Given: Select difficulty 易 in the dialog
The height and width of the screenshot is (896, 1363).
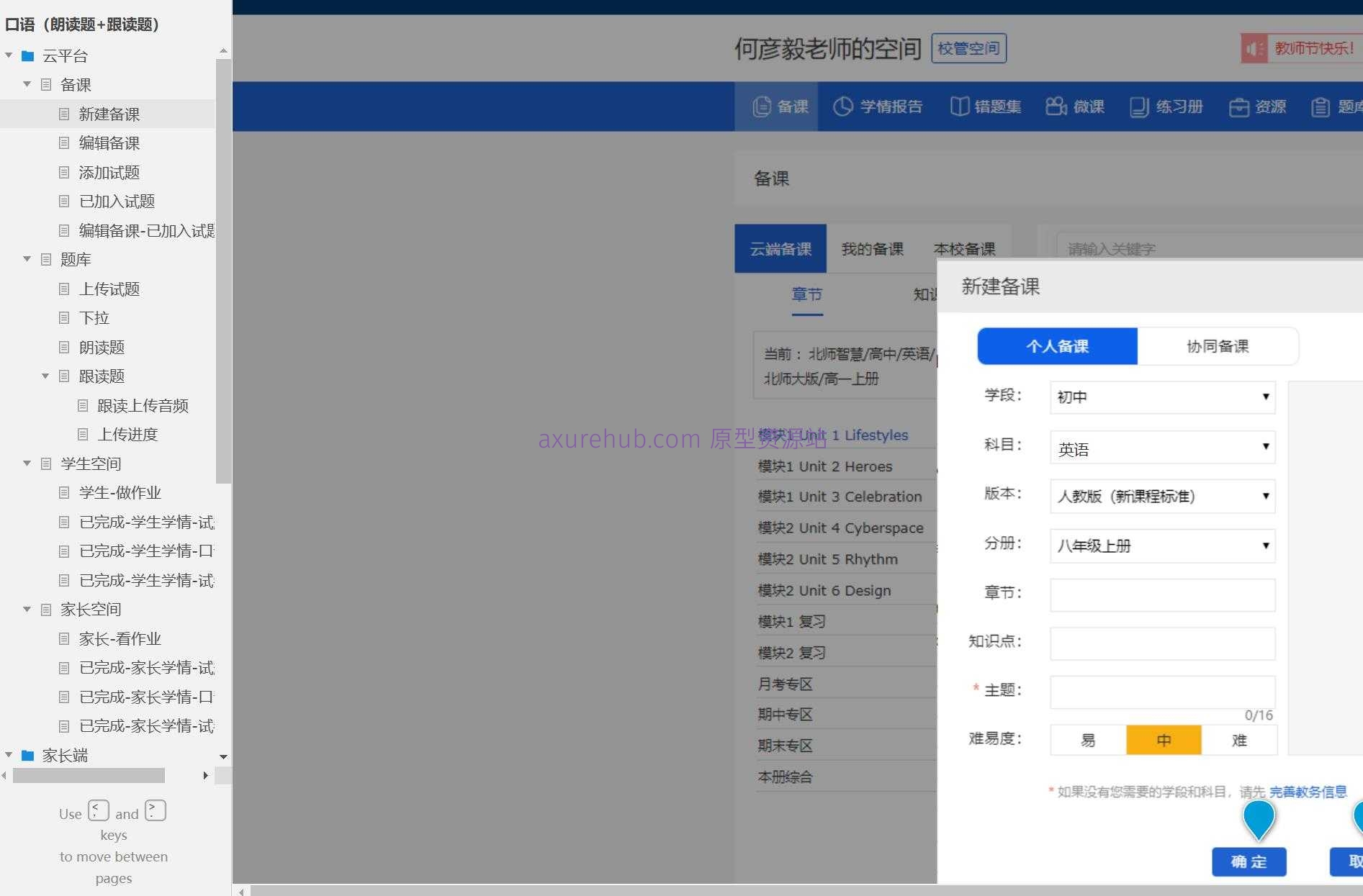Looking at the screenshot, I should 1087,740.
